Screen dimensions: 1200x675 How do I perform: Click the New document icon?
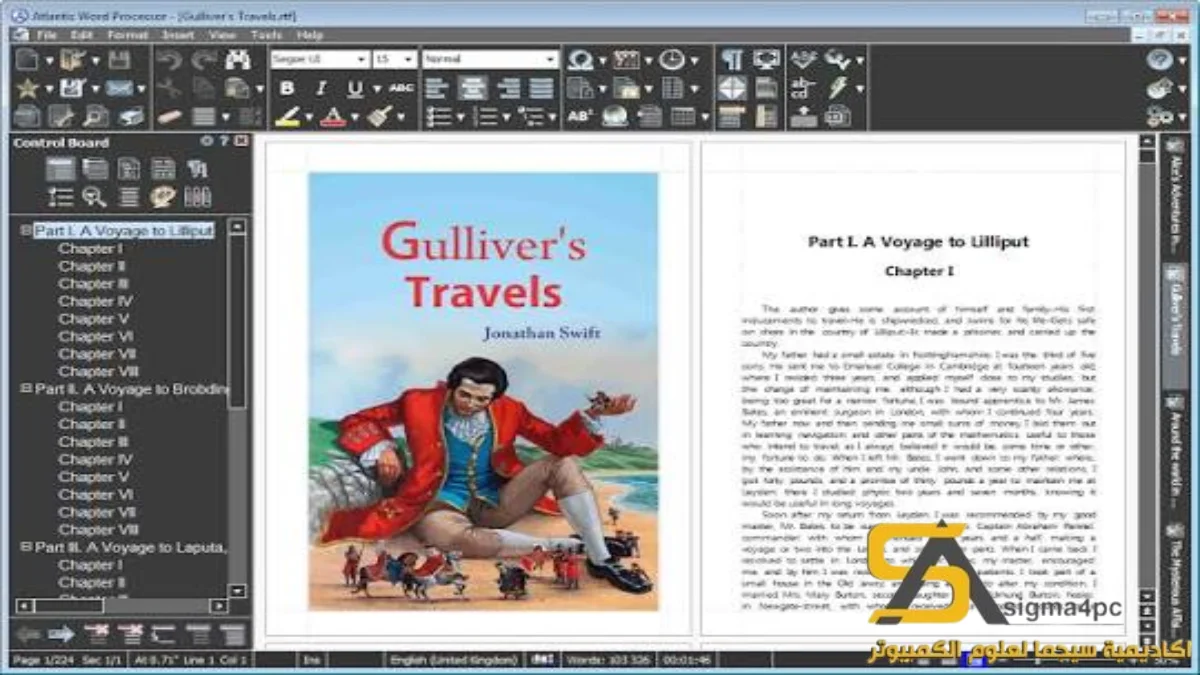click(28, 60)
